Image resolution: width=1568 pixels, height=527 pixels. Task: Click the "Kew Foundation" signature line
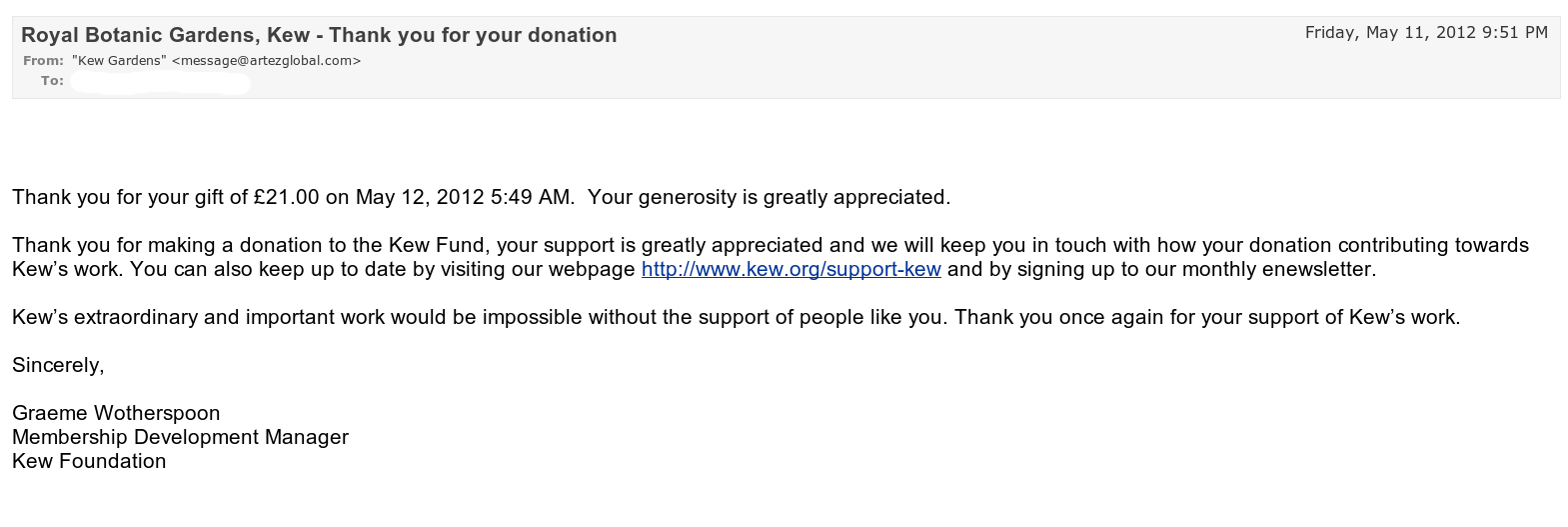click(x=89, y=461)
